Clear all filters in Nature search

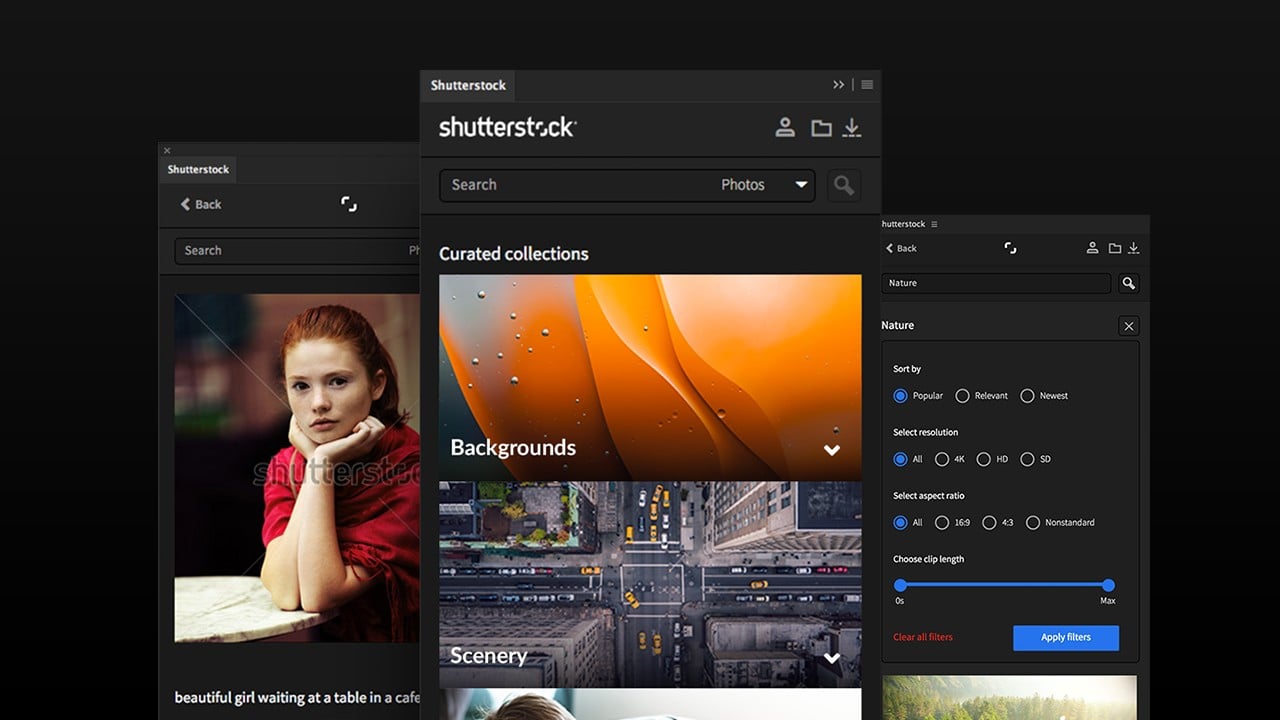click(x=922, y=637)
